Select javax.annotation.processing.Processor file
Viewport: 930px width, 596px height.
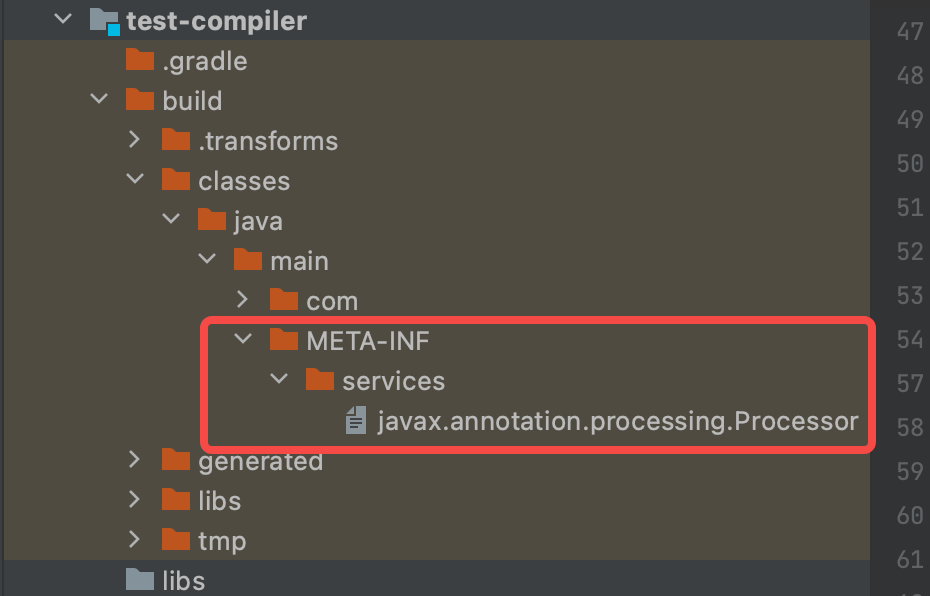(x=617, y=421)
